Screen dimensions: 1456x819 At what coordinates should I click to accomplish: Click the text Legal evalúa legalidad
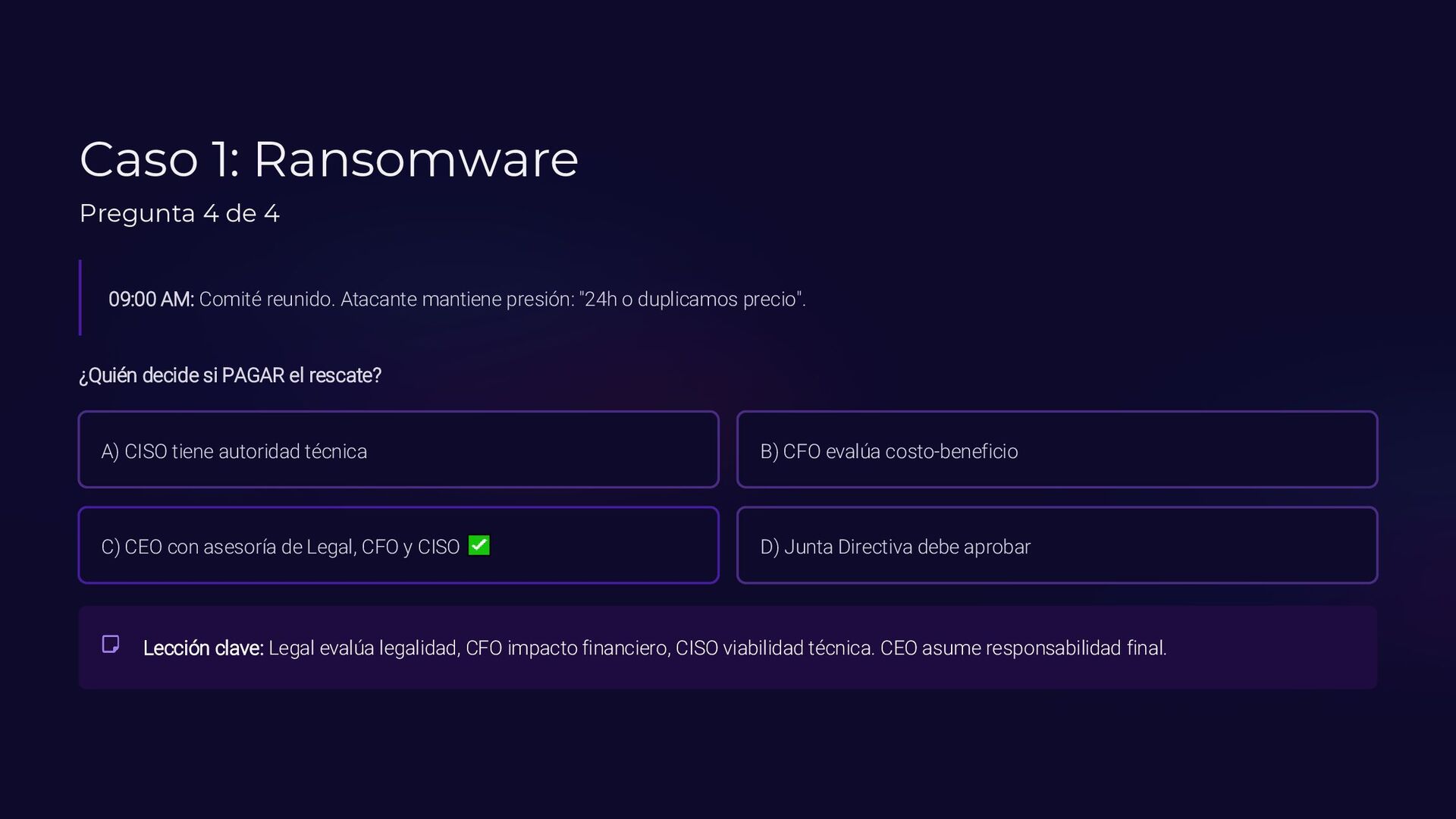pos(364,648)
